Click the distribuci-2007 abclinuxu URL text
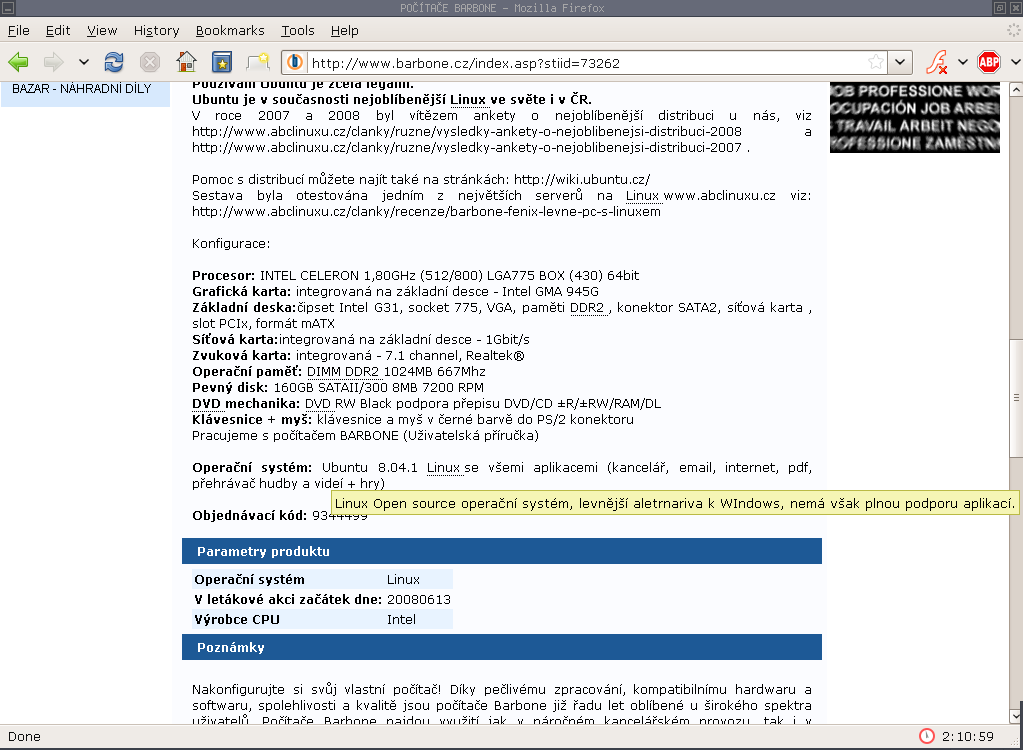The width and height of the screenshot is (1023, 750). [x=466, y=148]
